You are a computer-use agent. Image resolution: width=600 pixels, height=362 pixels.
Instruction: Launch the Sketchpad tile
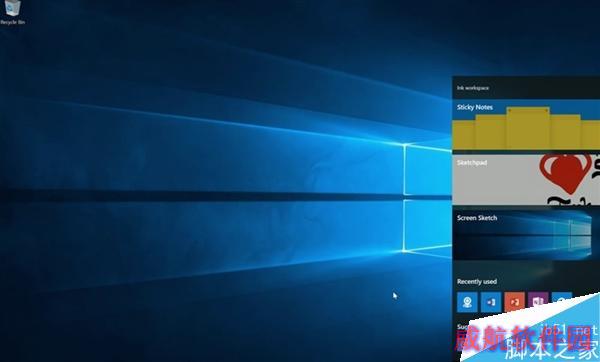(x=526, y=179)
